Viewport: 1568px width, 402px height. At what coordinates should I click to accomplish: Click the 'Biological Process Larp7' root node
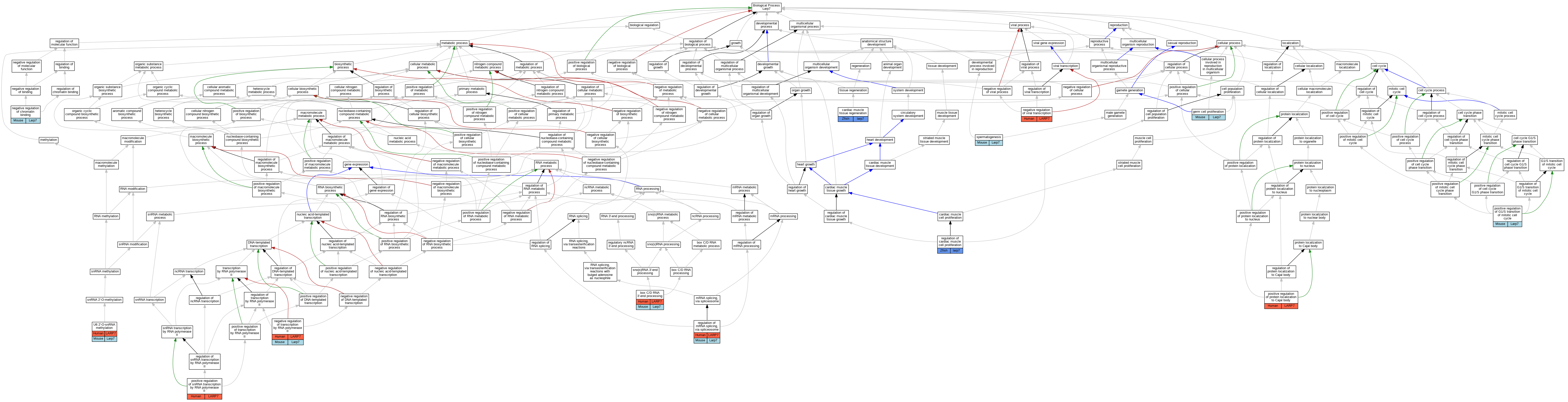(766, 7)
